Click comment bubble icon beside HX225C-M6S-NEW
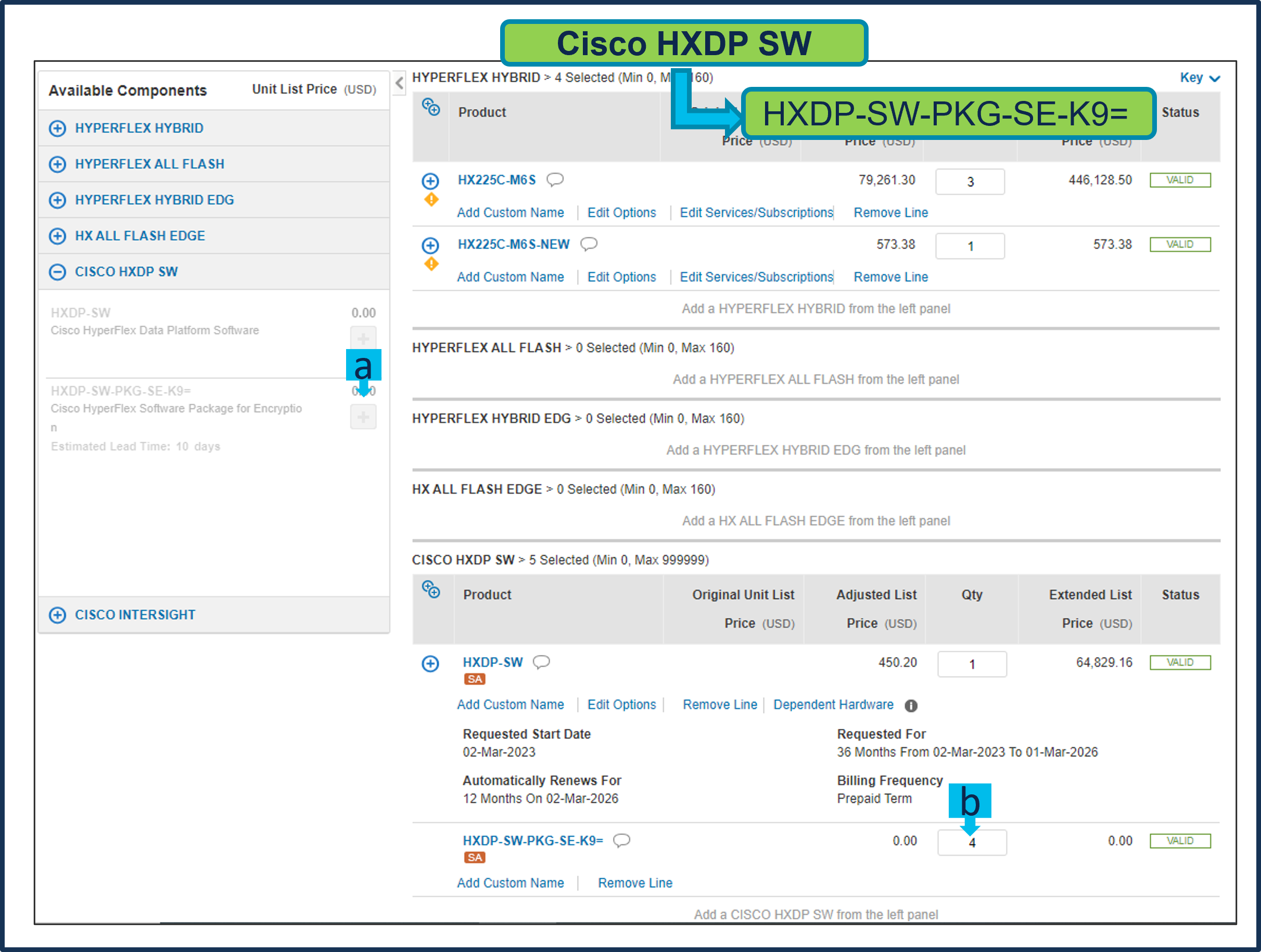 click(588, 245)
